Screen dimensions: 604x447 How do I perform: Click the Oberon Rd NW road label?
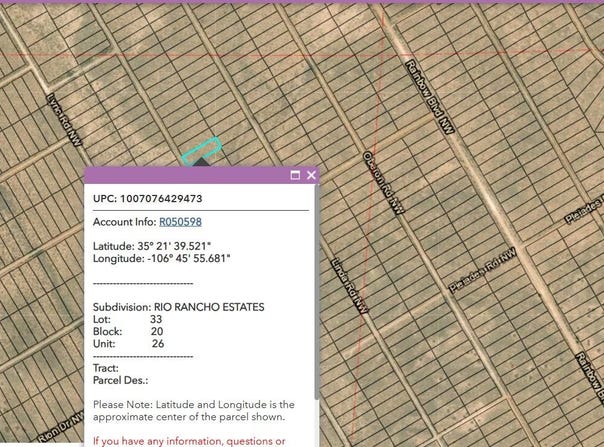384,182
